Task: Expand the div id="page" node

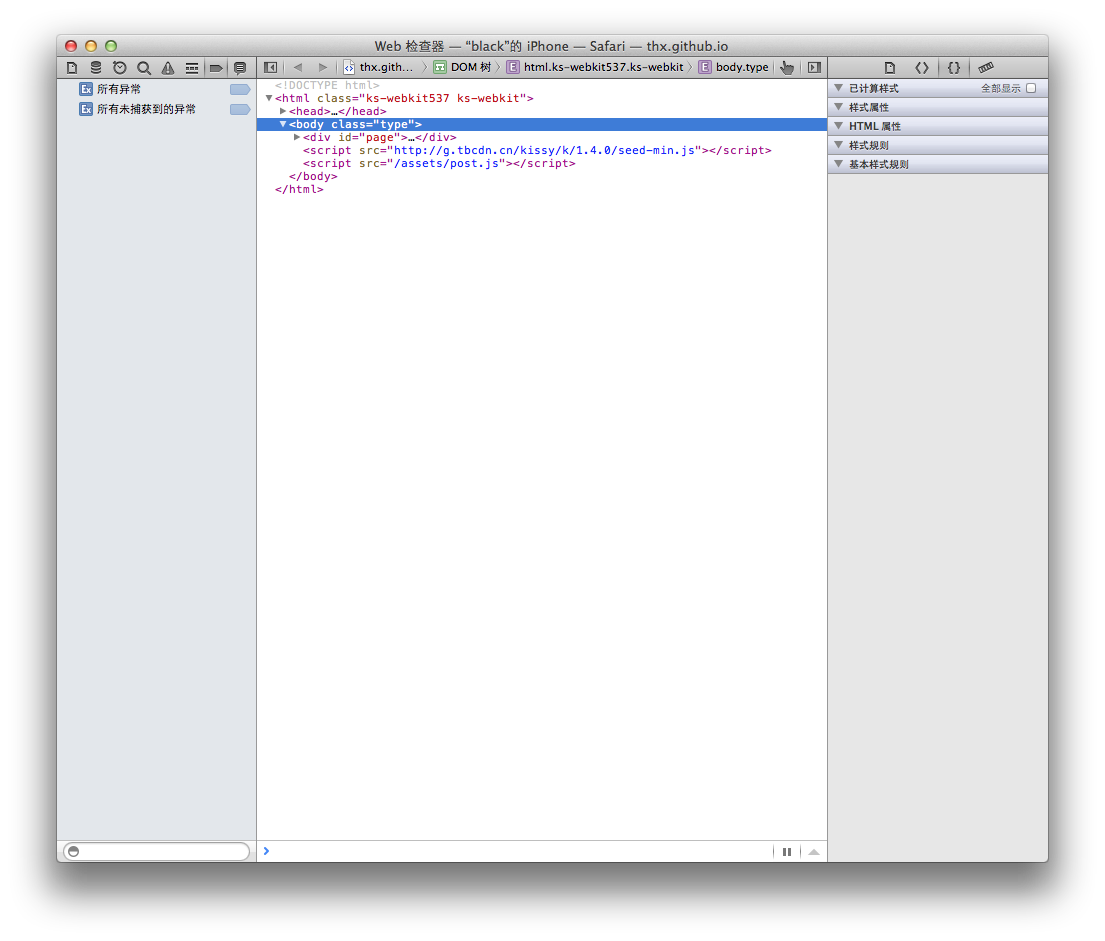Action: point(297,137)
